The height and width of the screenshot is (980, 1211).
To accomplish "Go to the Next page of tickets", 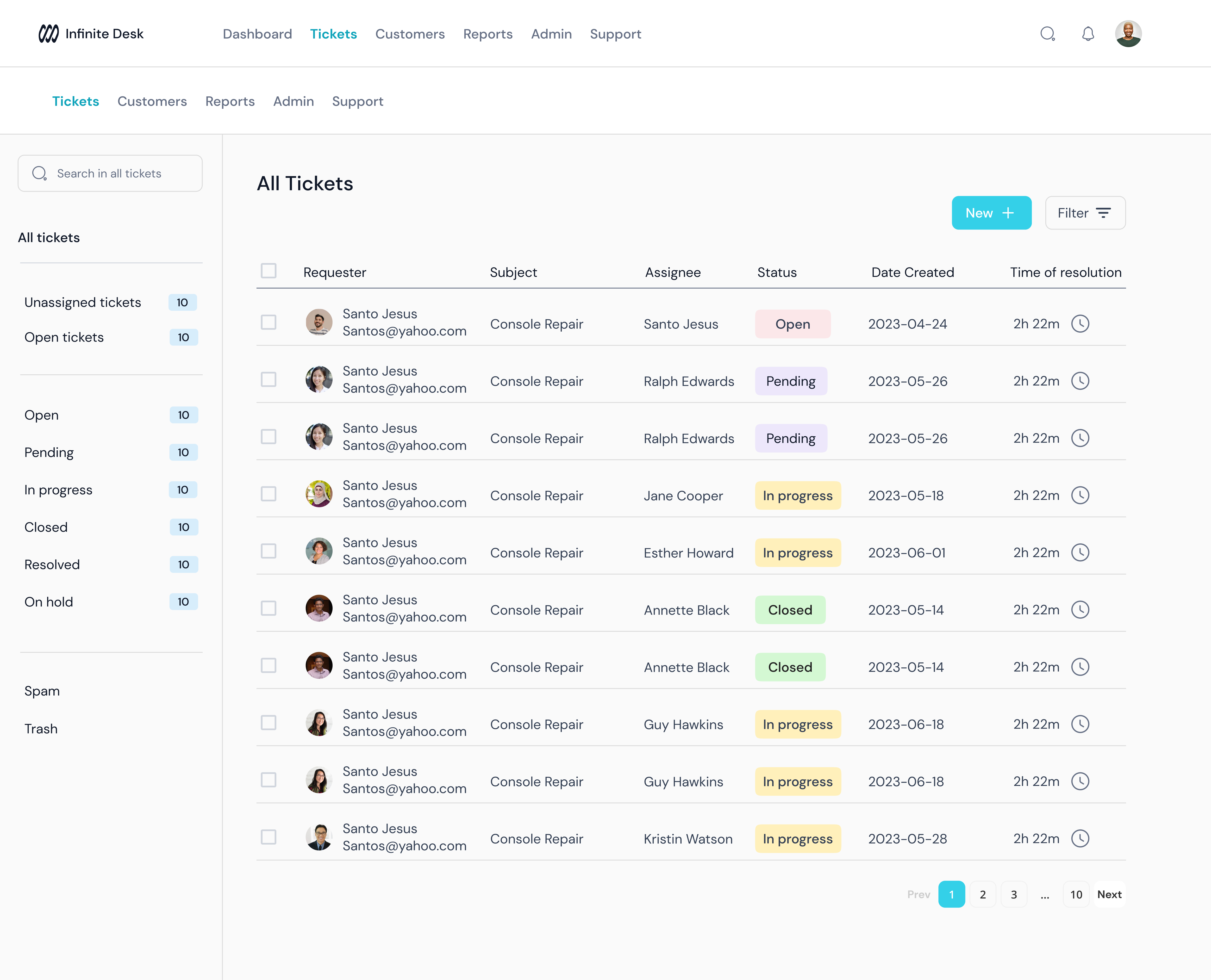I will [x=1109, y=895].
